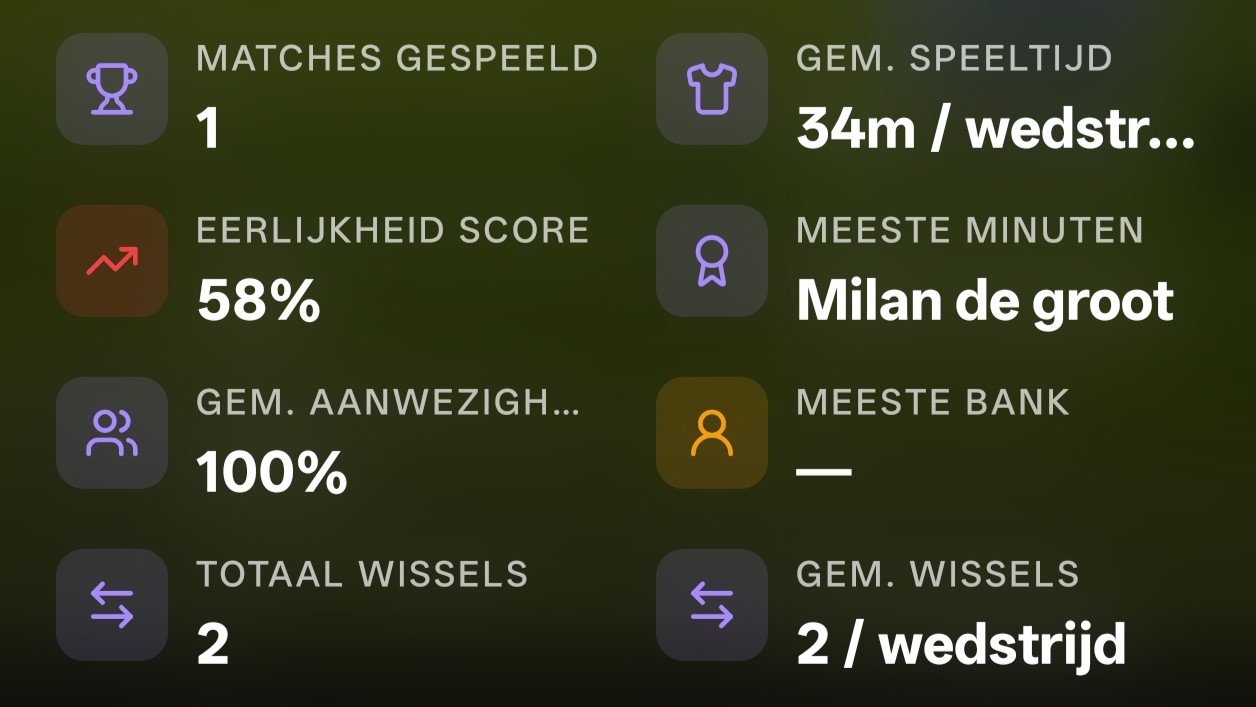Image resolution: width=1256 pixels, height=707 pixels.
Task: Tap the 58% Eerlijkheid Score value
Action: [258, 301]
